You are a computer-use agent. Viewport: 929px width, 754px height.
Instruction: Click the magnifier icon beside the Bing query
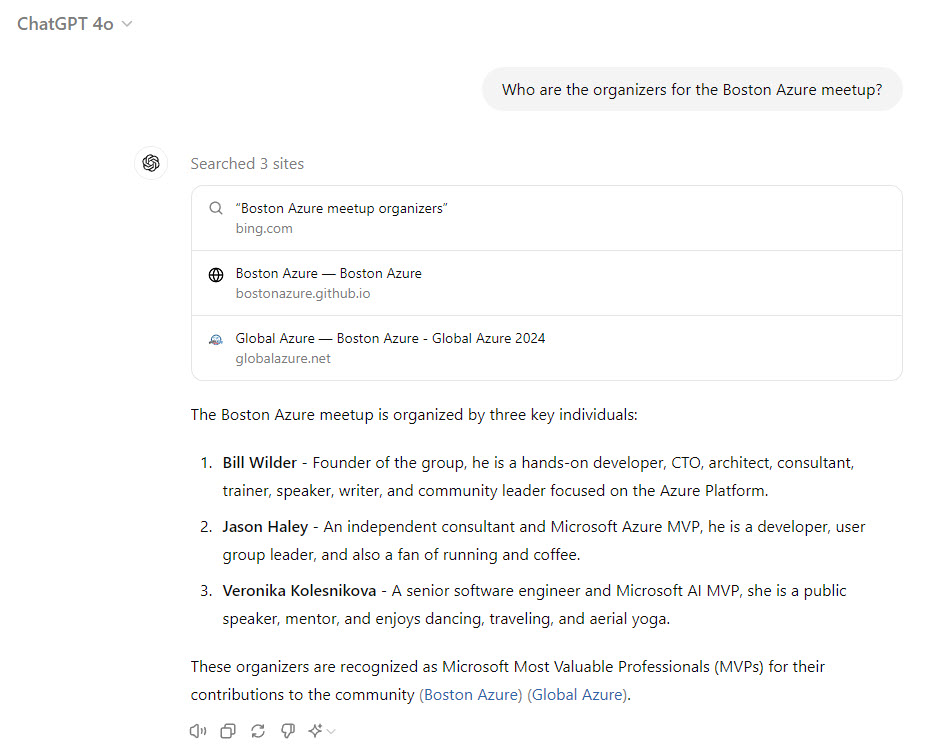(x=216, y=208)
